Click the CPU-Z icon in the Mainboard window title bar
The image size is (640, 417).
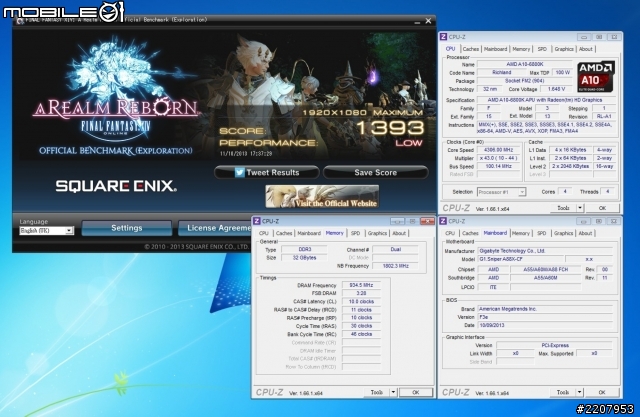pyautogui.click(x=444, y=221)
